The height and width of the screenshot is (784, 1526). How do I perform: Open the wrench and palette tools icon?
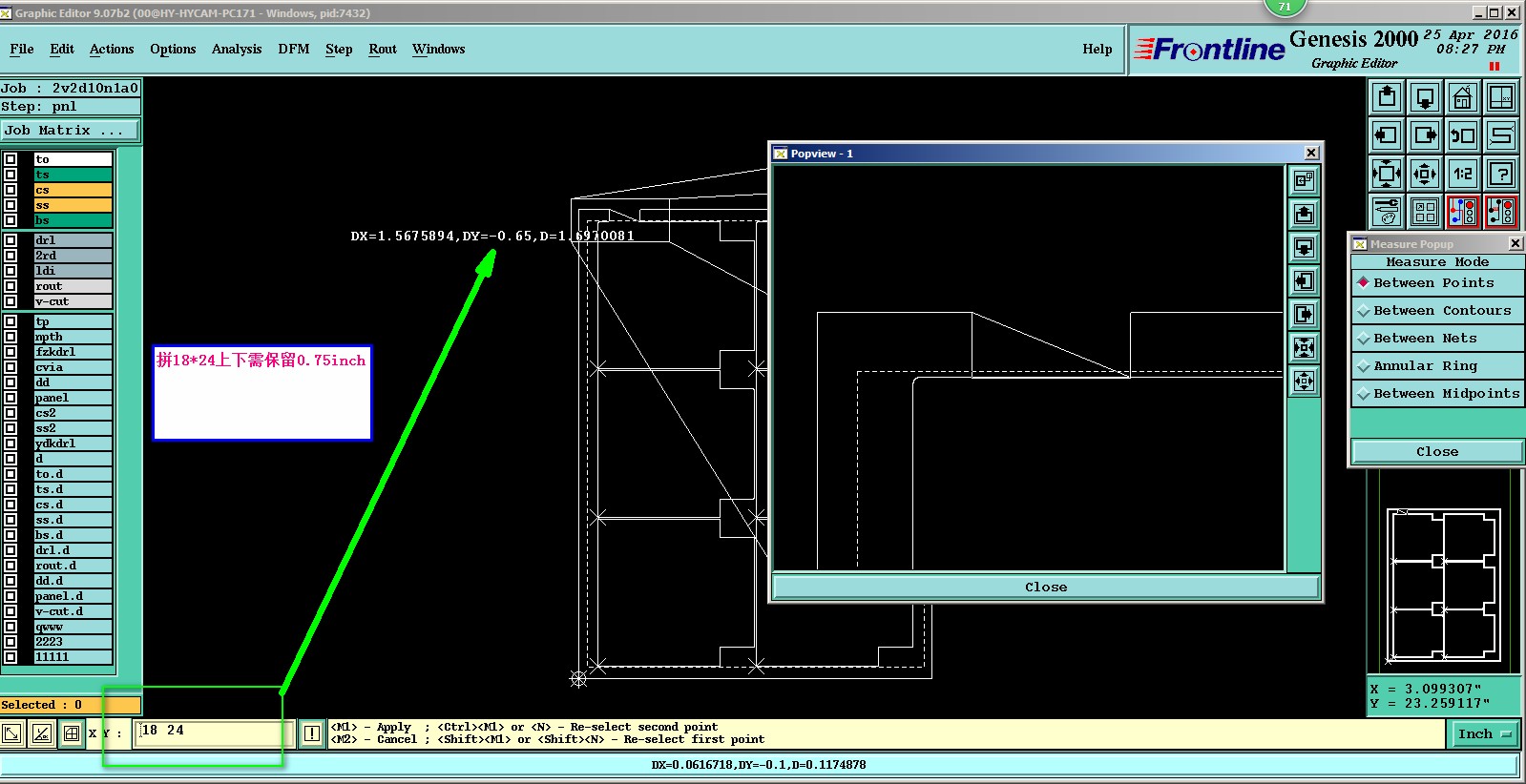coord(1387,212)
